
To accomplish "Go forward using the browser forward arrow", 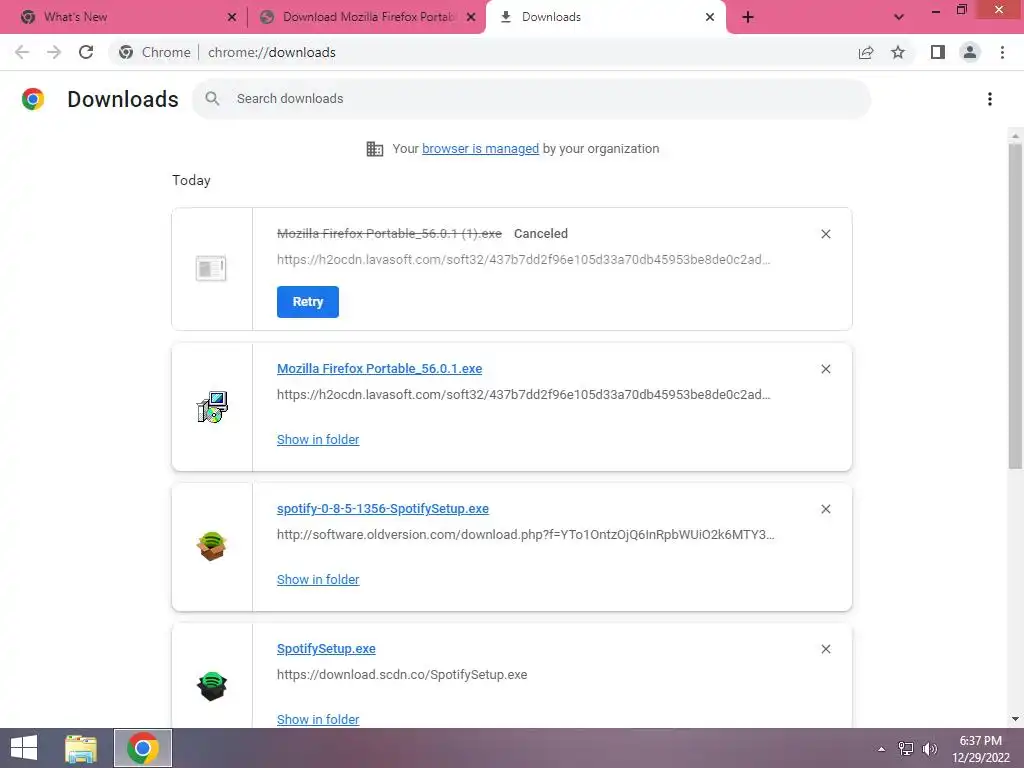I will coord(54,52).
